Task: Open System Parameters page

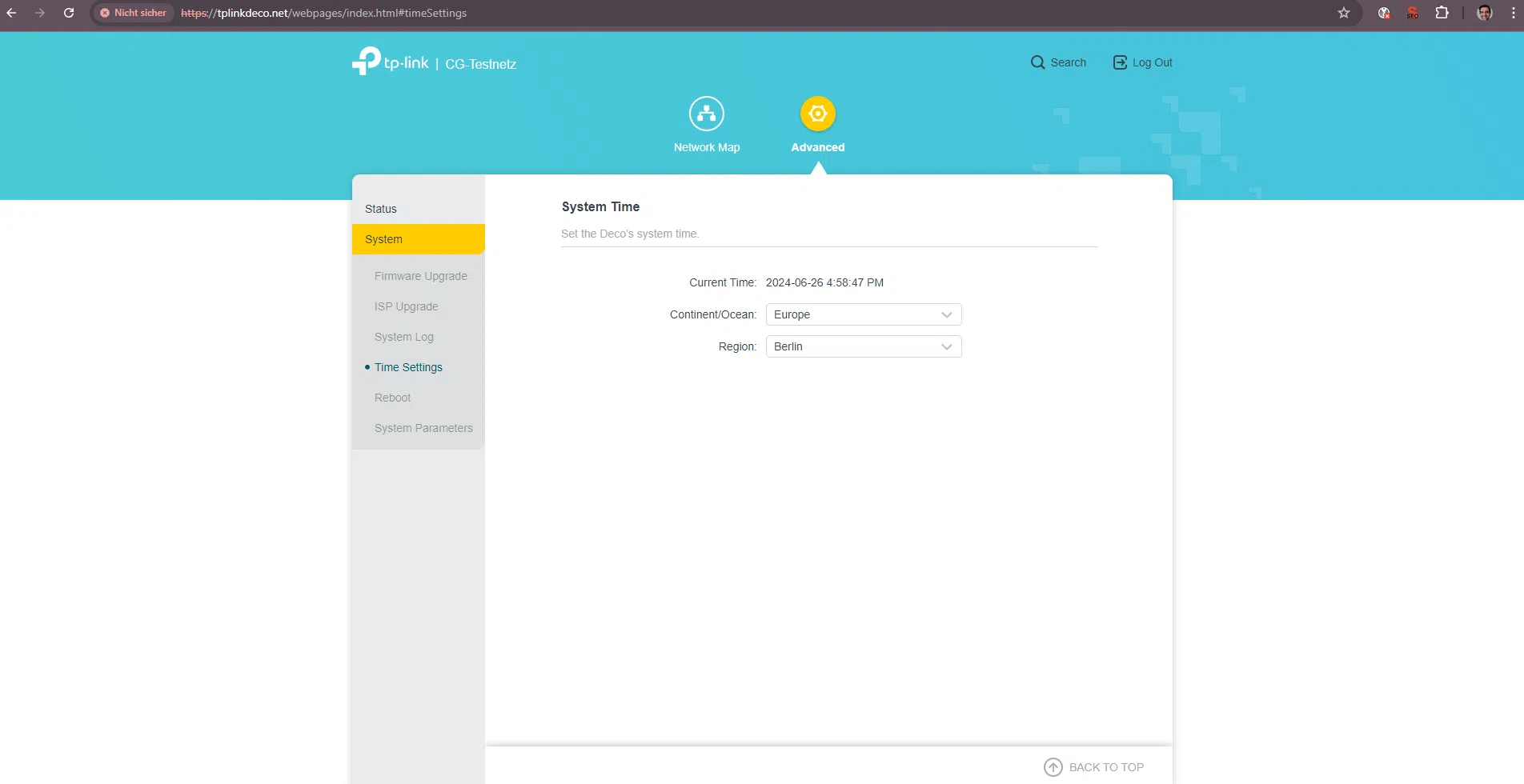Action: click(x=423, y=428)
